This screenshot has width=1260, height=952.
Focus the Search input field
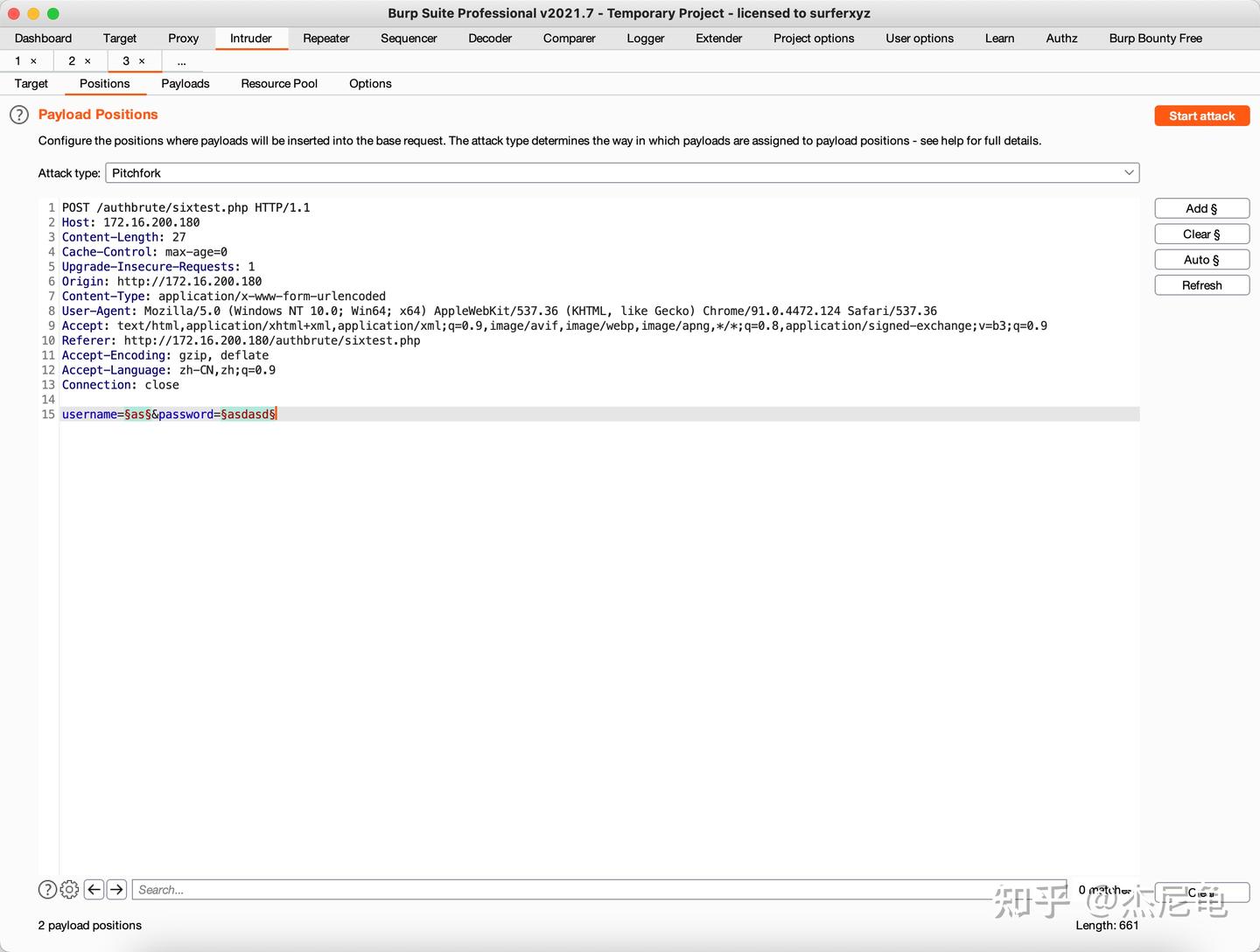599,890
